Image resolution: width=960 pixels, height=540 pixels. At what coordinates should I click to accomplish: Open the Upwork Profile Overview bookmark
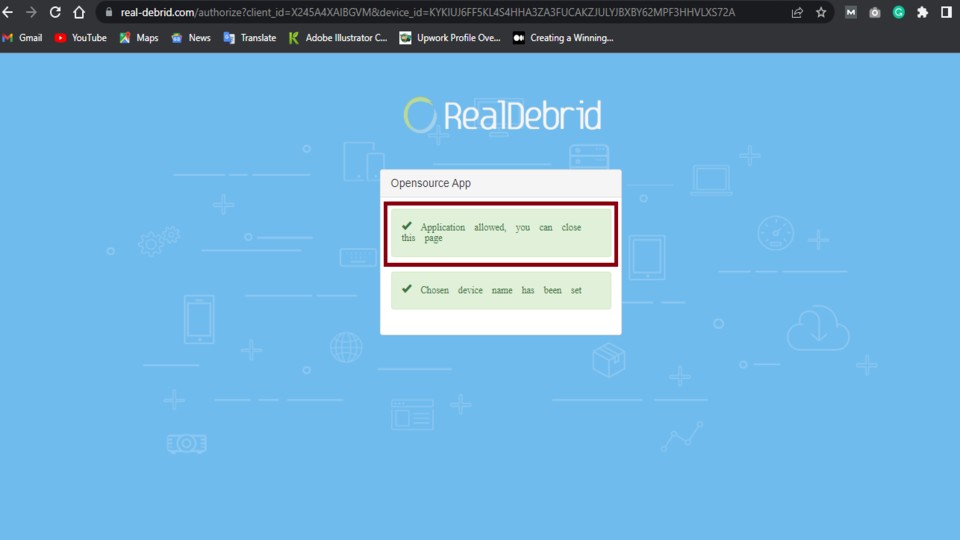point(450,38)
